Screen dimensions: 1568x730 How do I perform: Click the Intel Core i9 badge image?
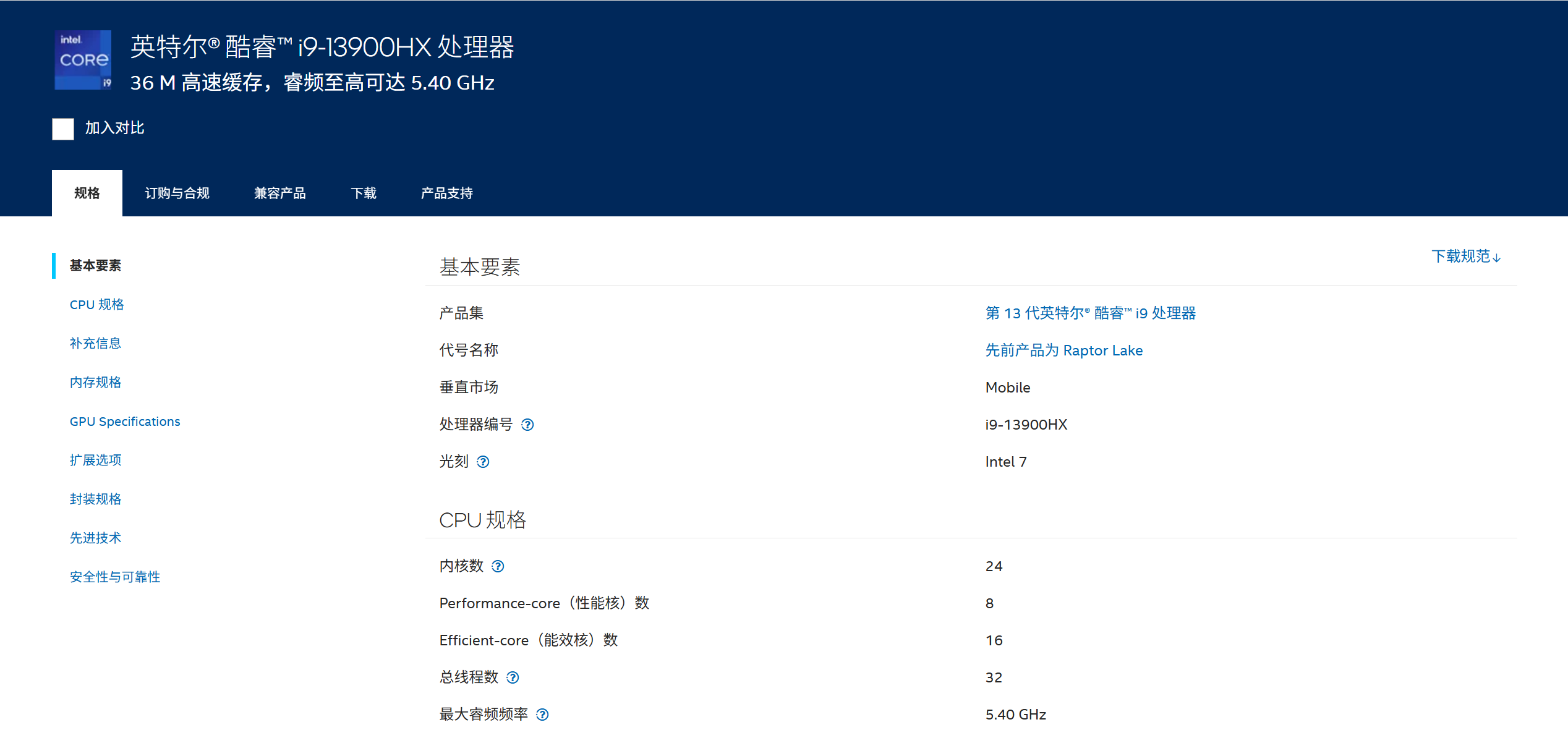(x=83, y=60)
